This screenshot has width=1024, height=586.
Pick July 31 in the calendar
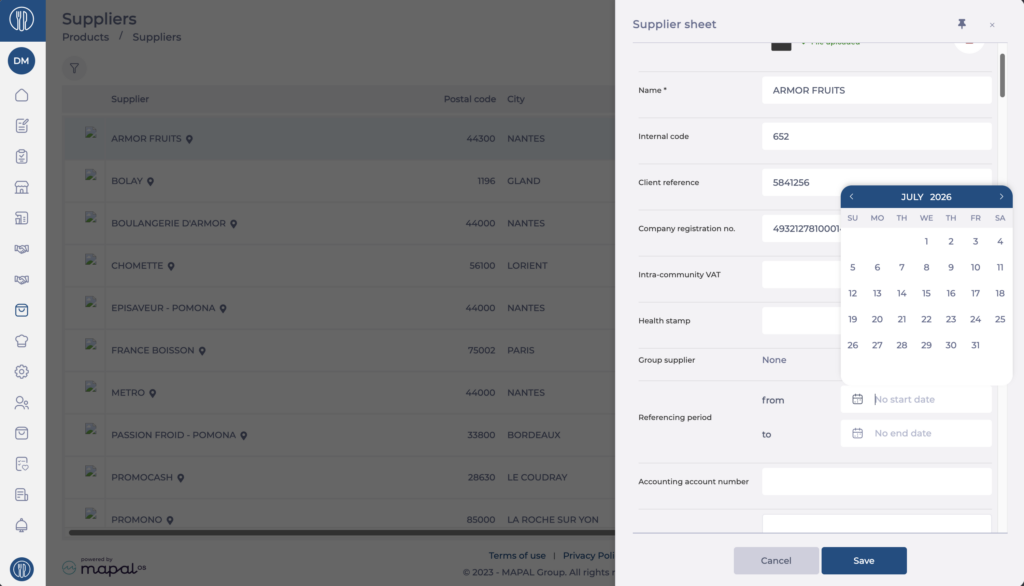point(975,345)
